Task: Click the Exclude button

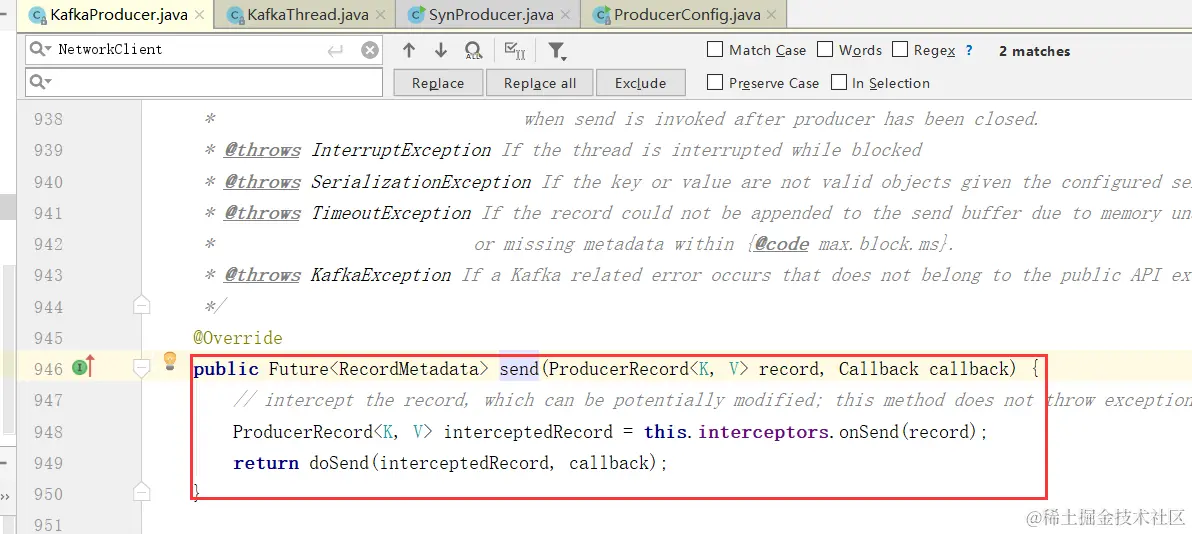Action: pos(641,83)
